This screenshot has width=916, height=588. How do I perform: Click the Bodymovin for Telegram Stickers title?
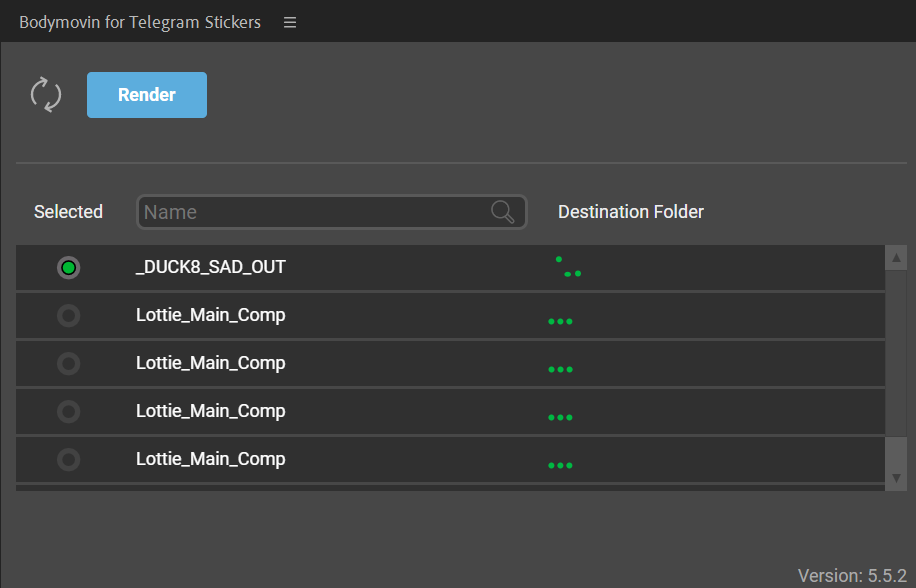point(140,22)
